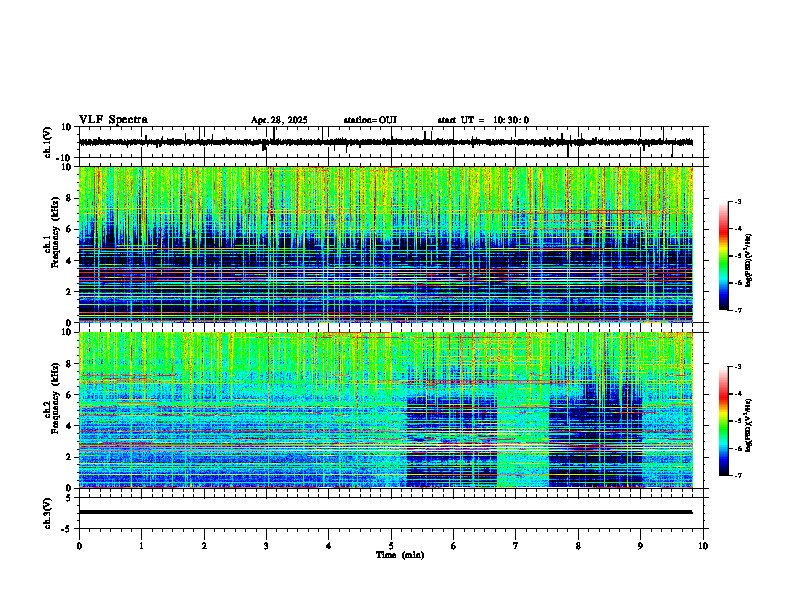Click the "3" tick on the Time axis
Image resolution: width=792 pixels, height=612 pixels.
click(266, 546)
